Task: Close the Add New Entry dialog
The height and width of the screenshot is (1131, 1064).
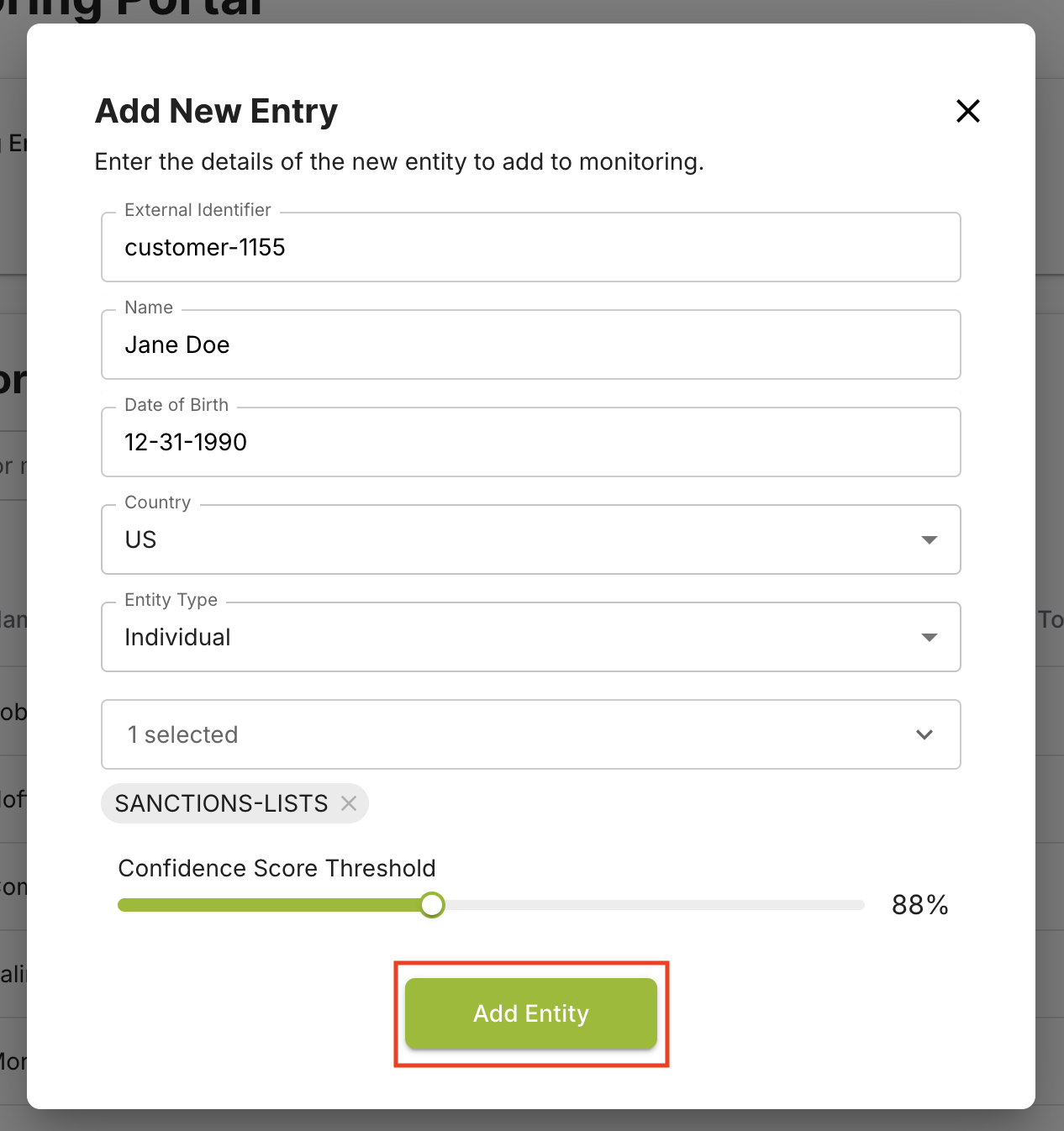Action: coord(968,111)
